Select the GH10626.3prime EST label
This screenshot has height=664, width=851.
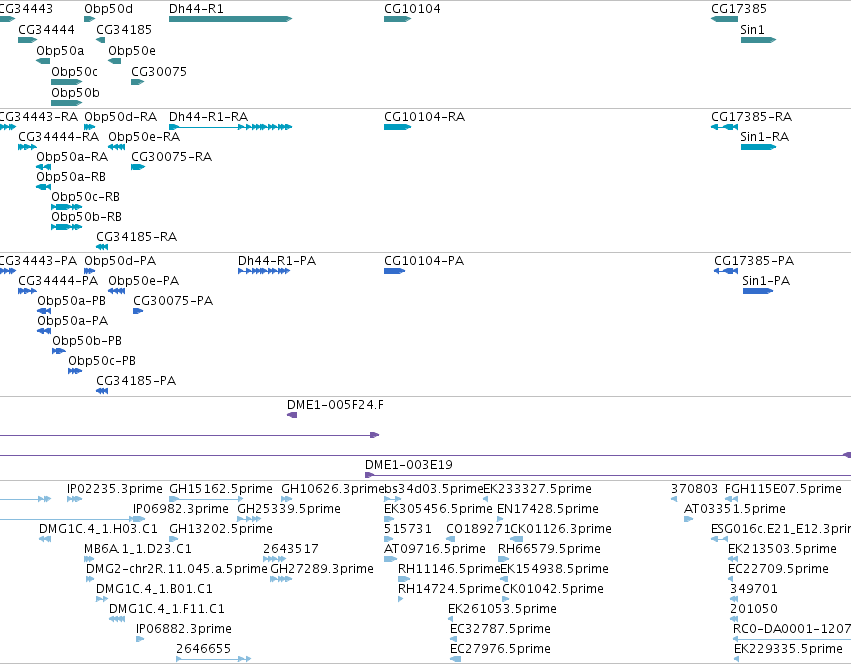pyautogui.click(x=332, y=489)
